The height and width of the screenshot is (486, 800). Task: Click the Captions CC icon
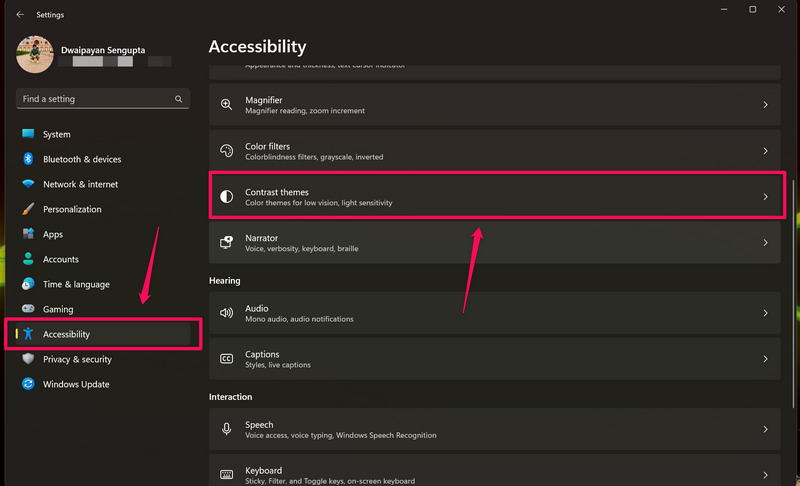(x=226, y=359)
